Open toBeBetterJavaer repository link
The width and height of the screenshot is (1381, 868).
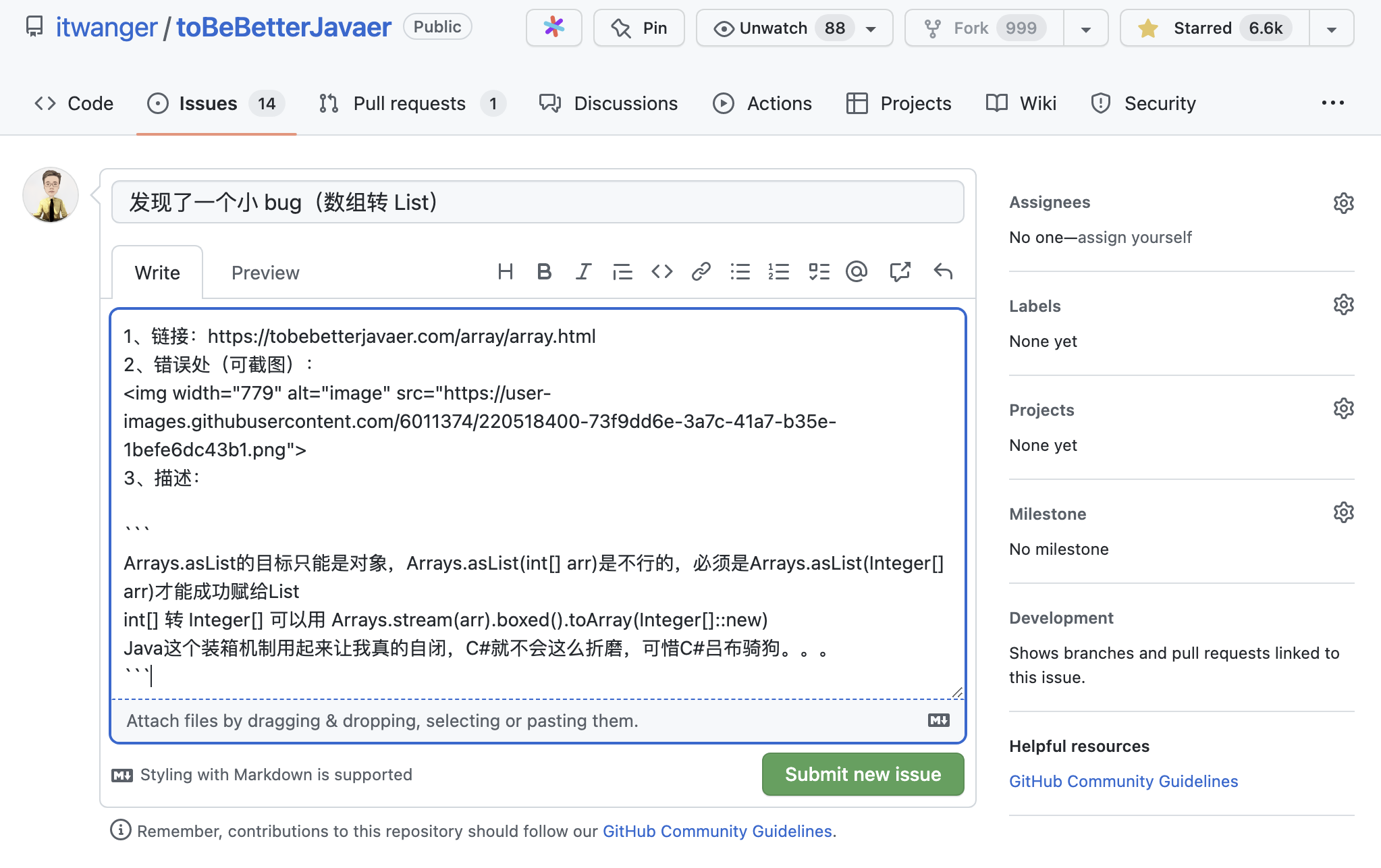[x=283, y=27]
